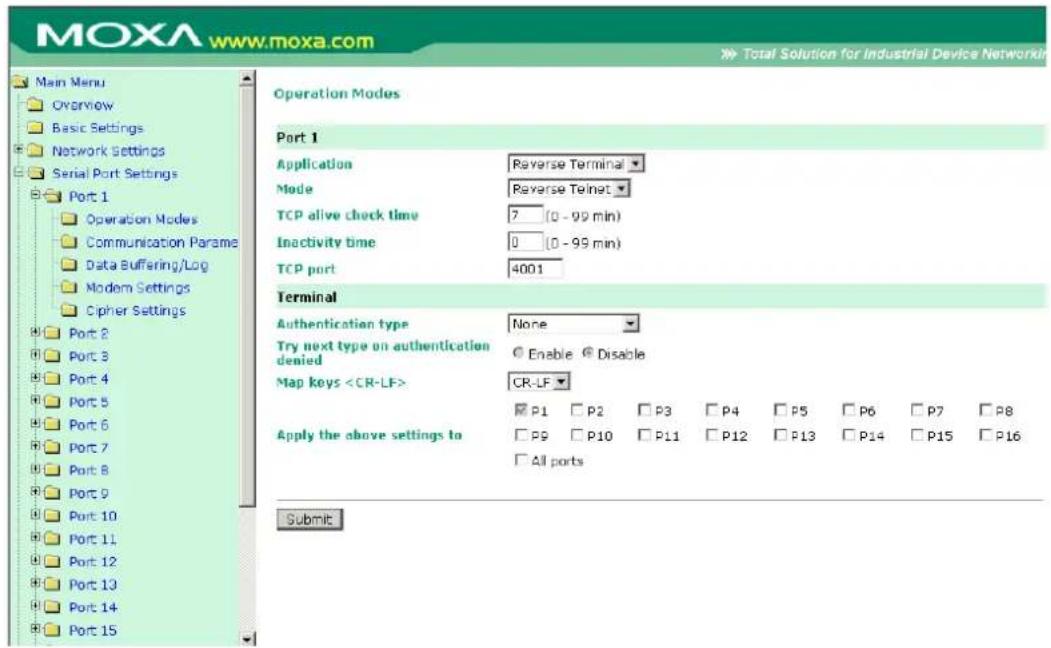Viewport: 1051px width, 648px height.
Task: Click the Operation Modes tree link
Action: coord(141,219)
